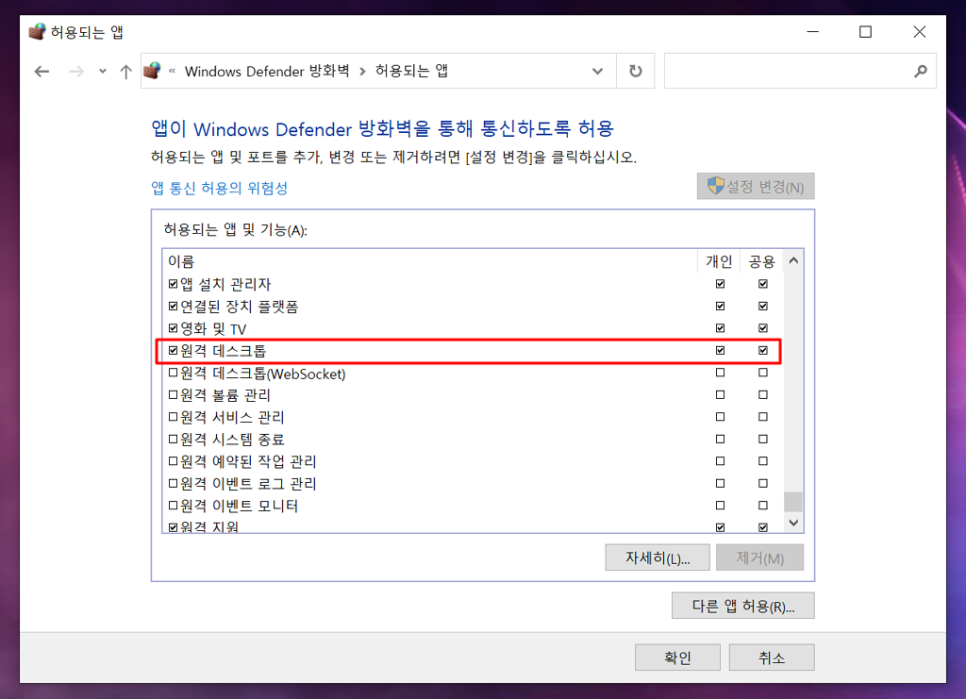Toggle 개인 checkbox for 앱 설치 관리자
The height and width of the screenshot is (699, 966).
720,284
